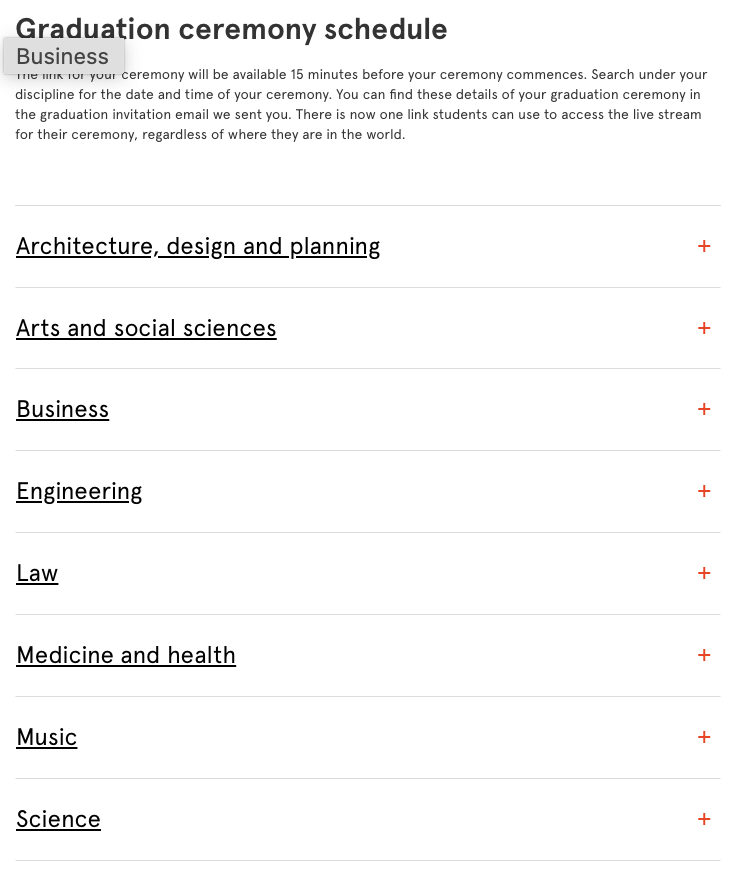The image size is (756, 888).
Task: Click the ceremony link description paragraph
Action: 361,104
